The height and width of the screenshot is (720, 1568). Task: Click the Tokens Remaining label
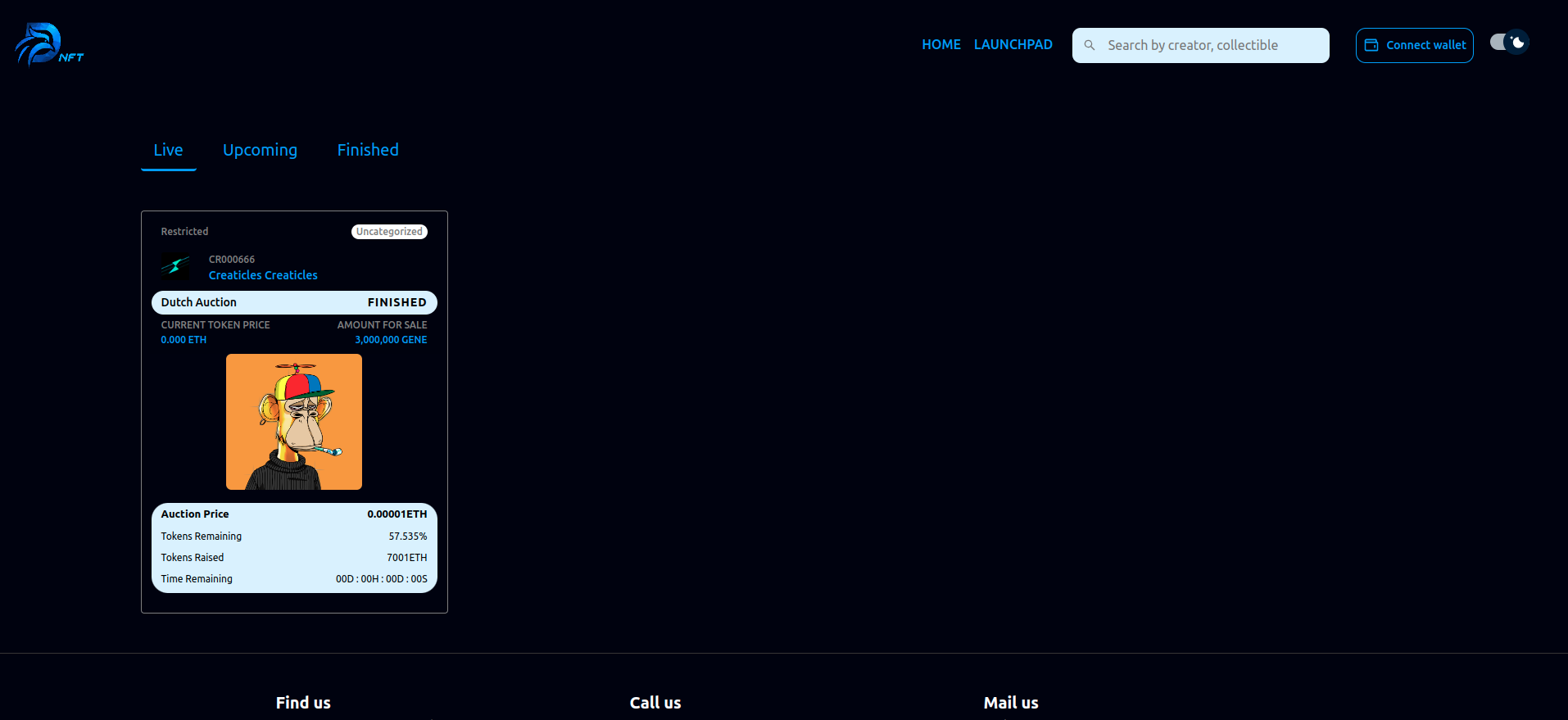pyautogui.click(x=202, y=537)
